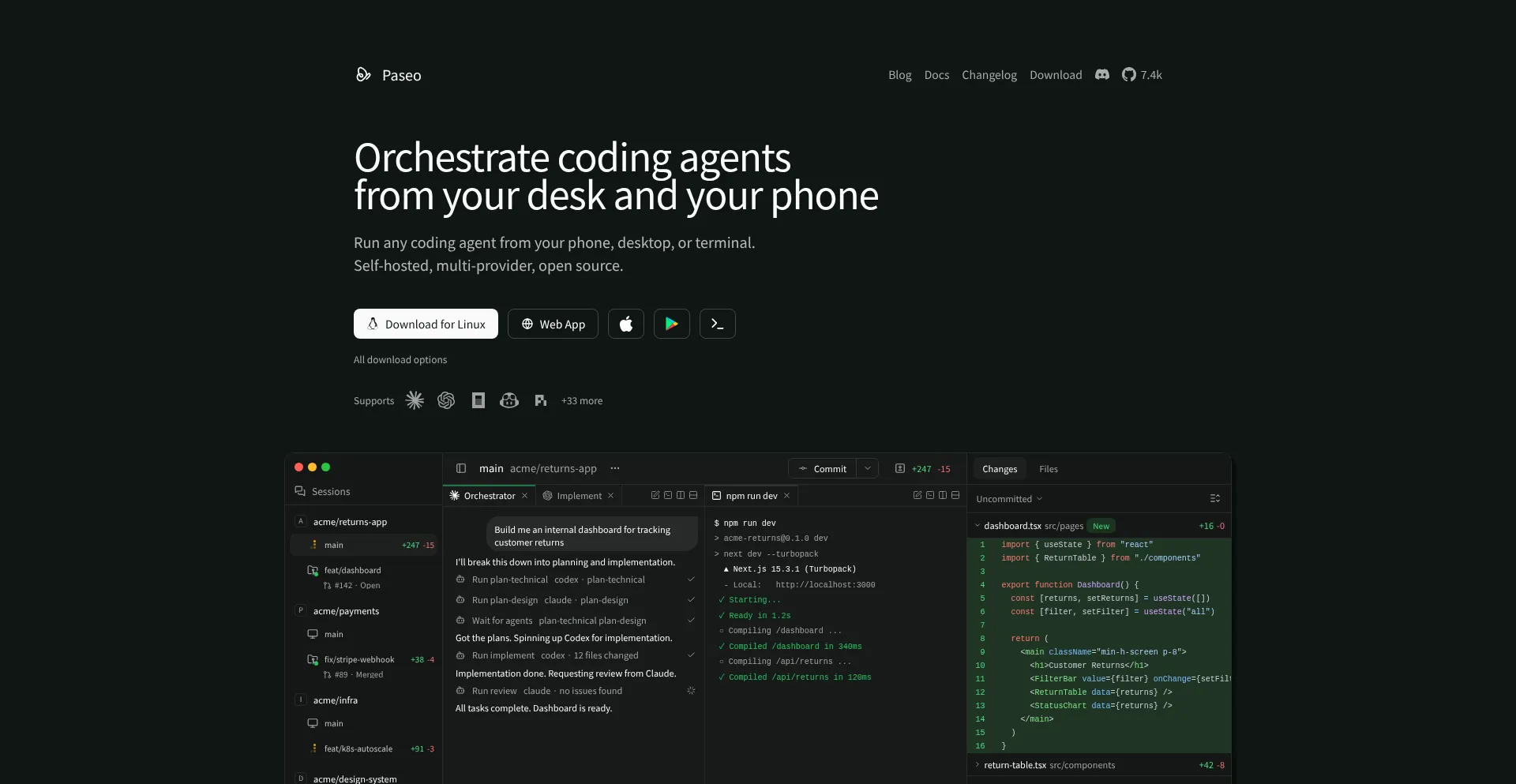Select the acme/returns-app project row
This screenshot has height=784, width=1516.
pos(364,522)
